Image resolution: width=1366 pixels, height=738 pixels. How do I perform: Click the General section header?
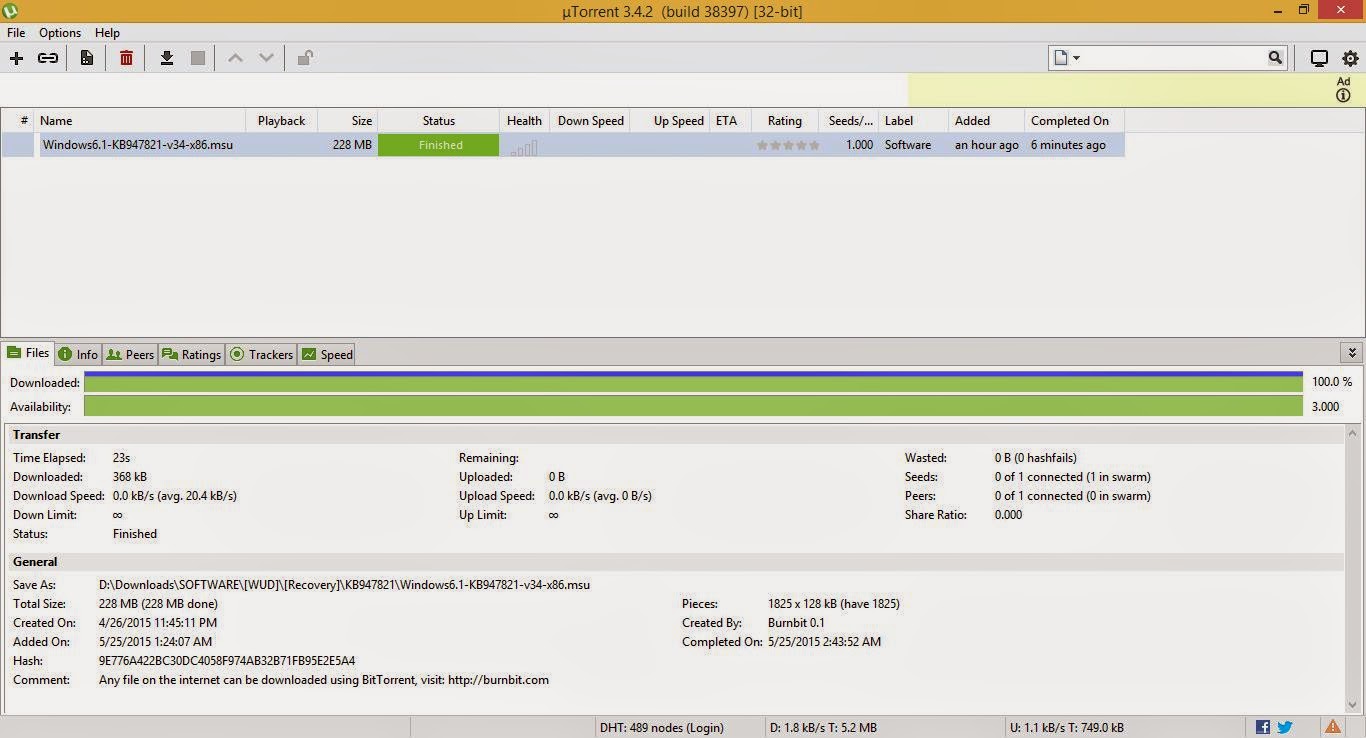pos(676,562)
